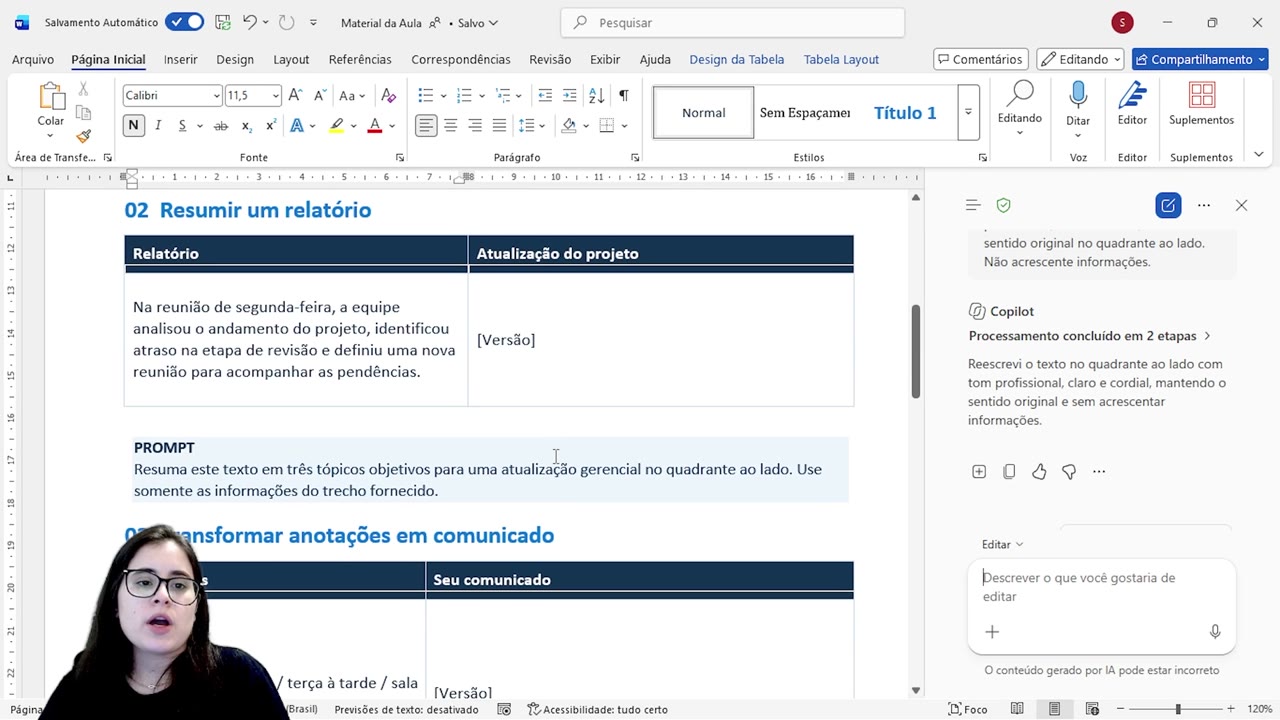Show paragraph marks (pilcrow)
Viewport: 1280px width, 720px height.
(x=623, y=95)
